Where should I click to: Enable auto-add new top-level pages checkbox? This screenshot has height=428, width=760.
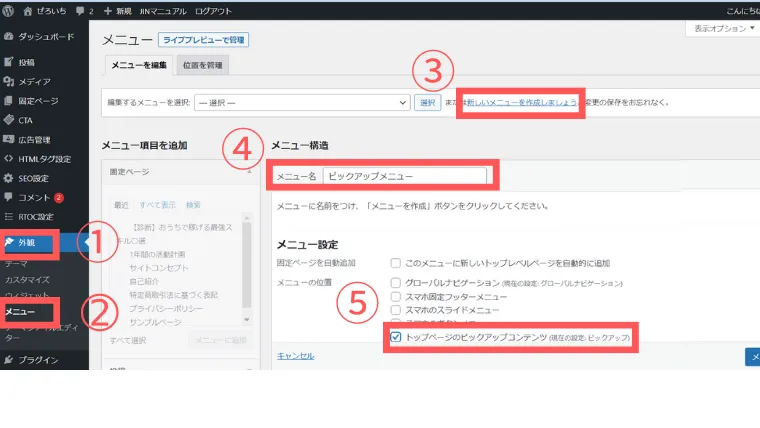pyautogui.click(x=396, y=263)
